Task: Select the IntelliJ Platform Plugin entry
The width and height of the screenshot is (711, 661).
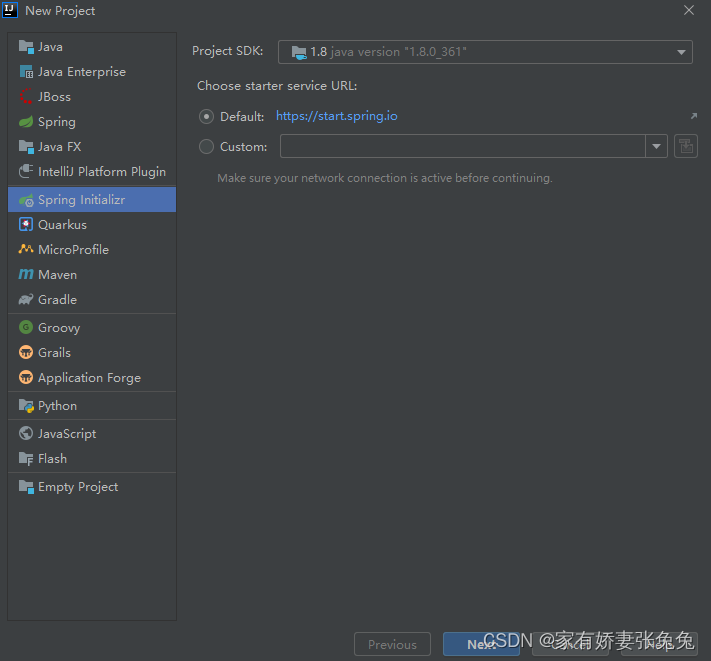Action: [x=92, y=171]
